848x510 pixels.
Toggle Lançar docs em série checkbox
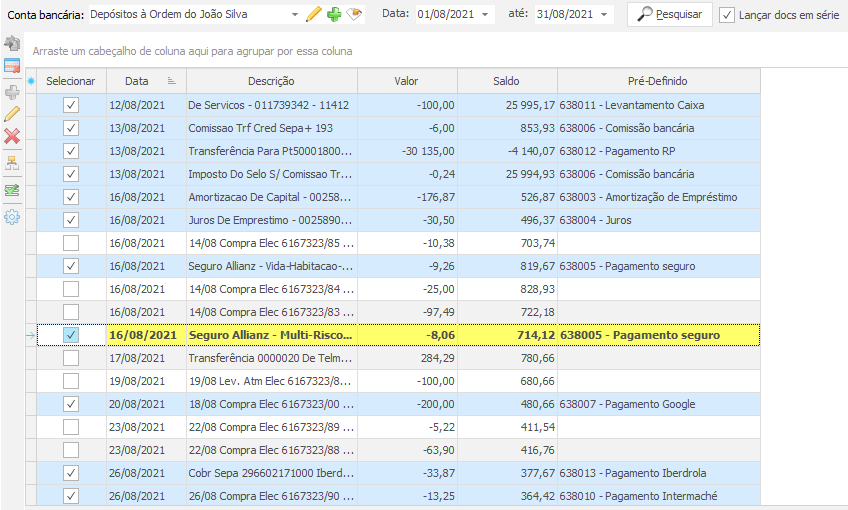(x=727, y=15)
